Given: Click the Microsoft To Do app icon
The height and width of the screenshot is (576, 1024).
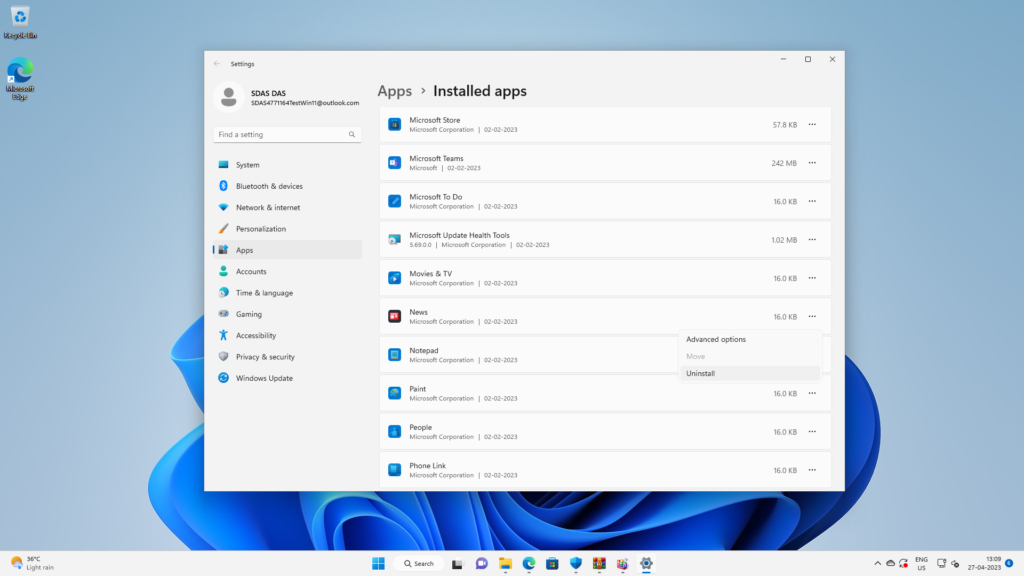Looking at the screenshot, I should pos(394,201).
